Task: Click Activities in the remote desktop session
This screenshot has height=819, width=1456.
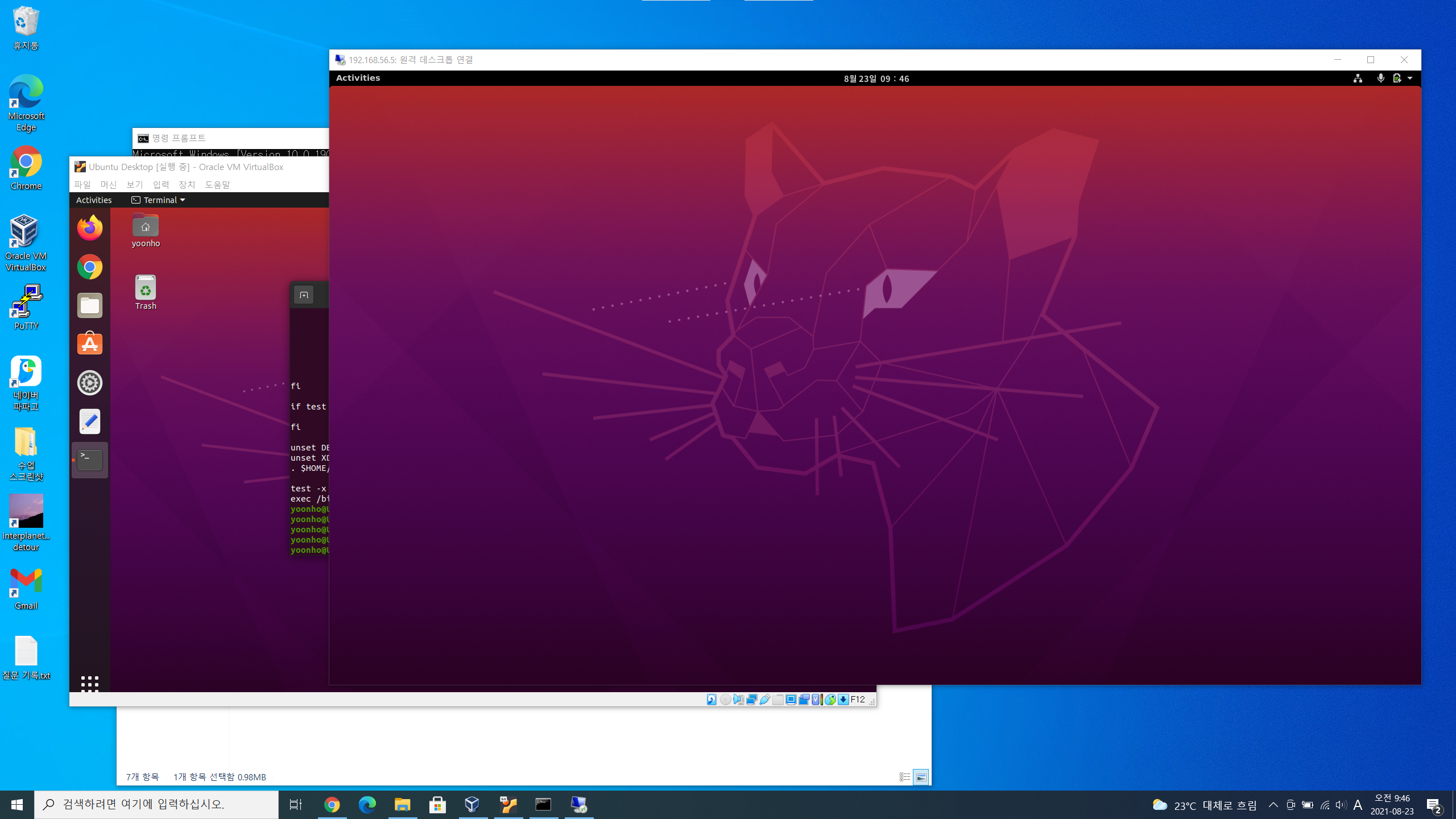Action: pyautogui.click(x=358, y=78)
